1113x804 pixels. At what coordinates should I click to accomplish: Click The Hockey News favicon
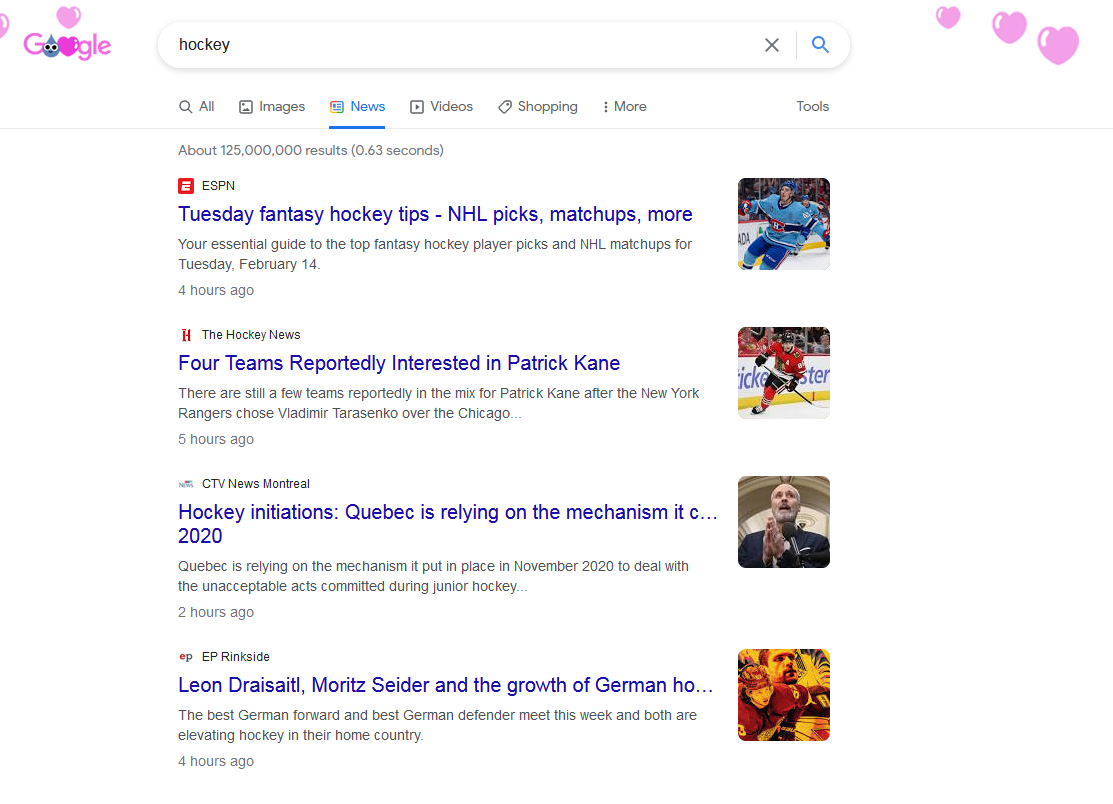coord(186,335)
